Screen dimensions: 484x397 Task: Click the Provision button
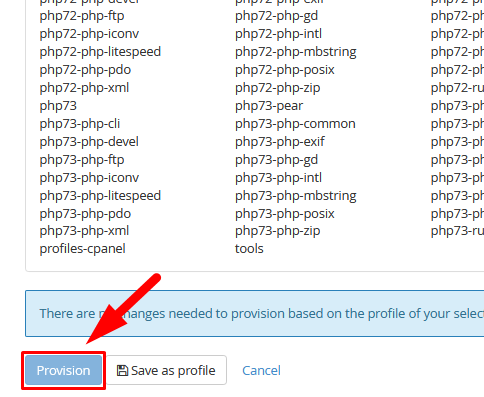(x=63, y=370)
